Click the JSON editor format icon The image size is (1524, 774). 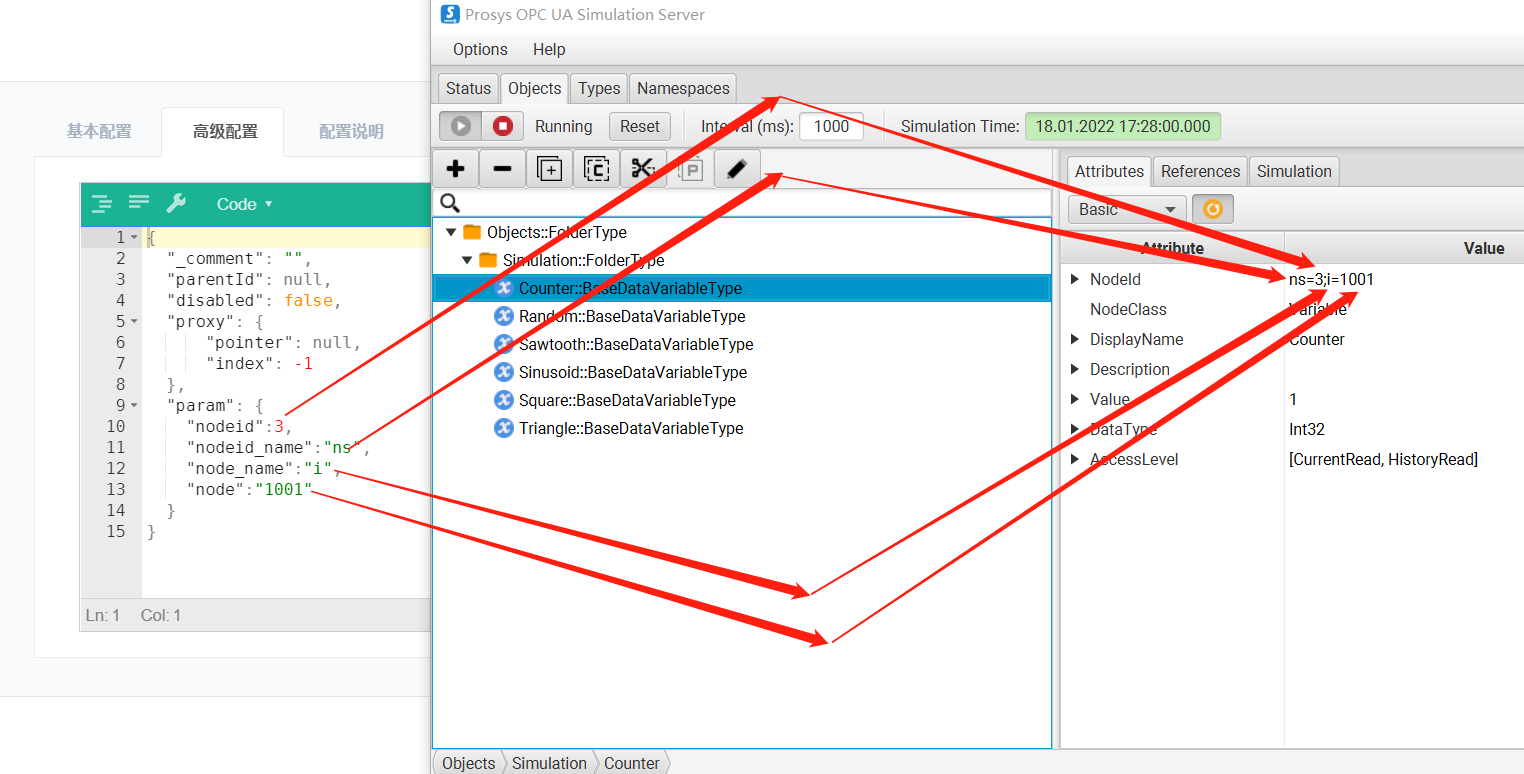click(102, 204)
